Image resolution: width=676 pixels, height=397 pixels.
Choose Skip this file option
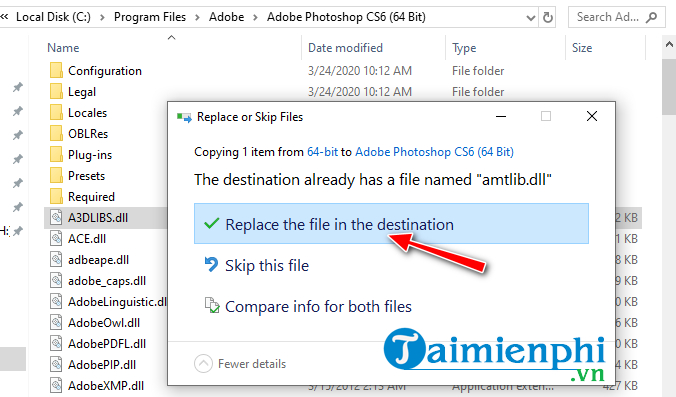click(267, 265)
